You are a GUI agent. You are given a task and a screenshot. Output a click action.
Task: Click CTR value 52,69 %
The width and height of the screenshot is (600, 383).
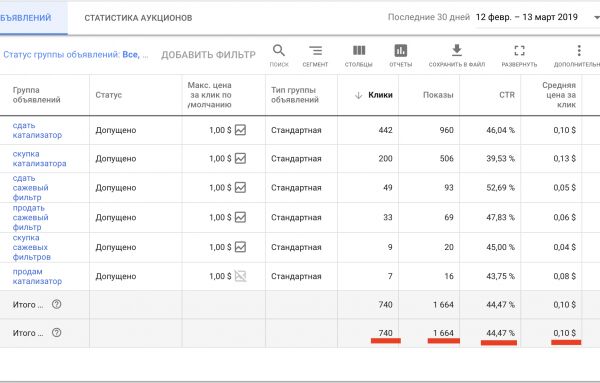click(x=501, y=187)
